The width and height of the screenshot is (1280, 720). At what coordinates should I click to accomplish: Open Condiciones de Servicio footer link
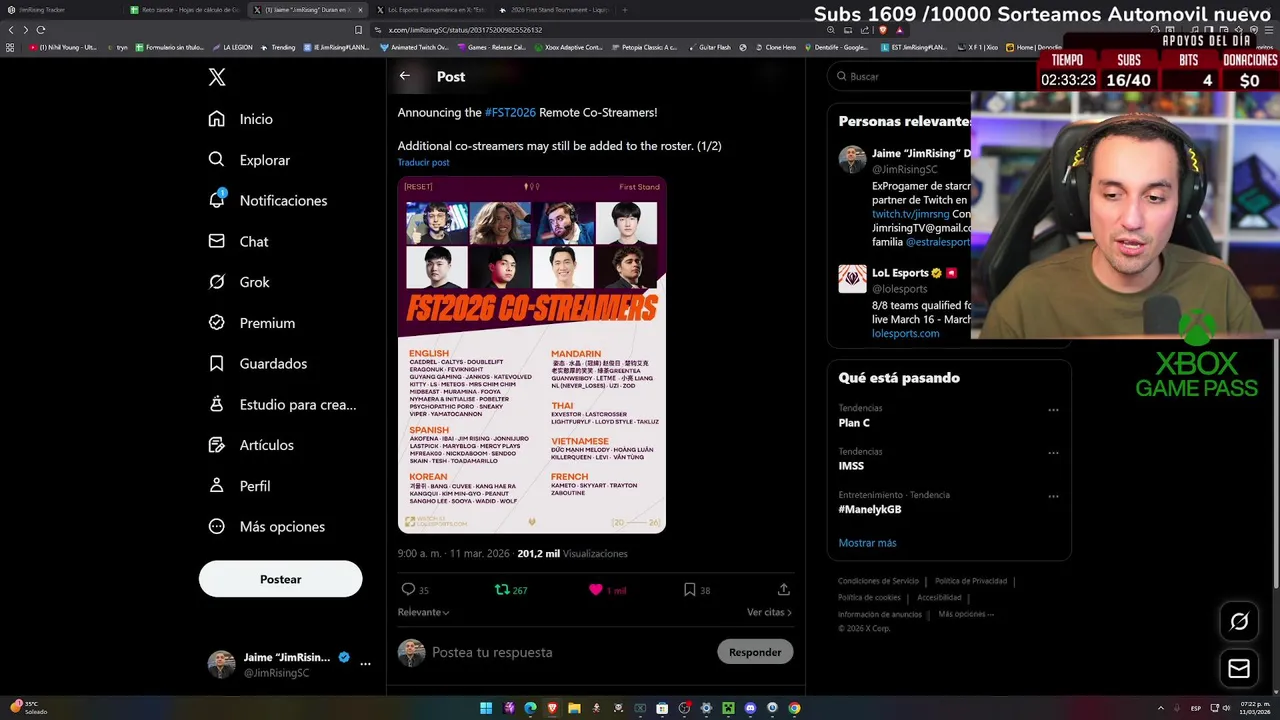878,581
